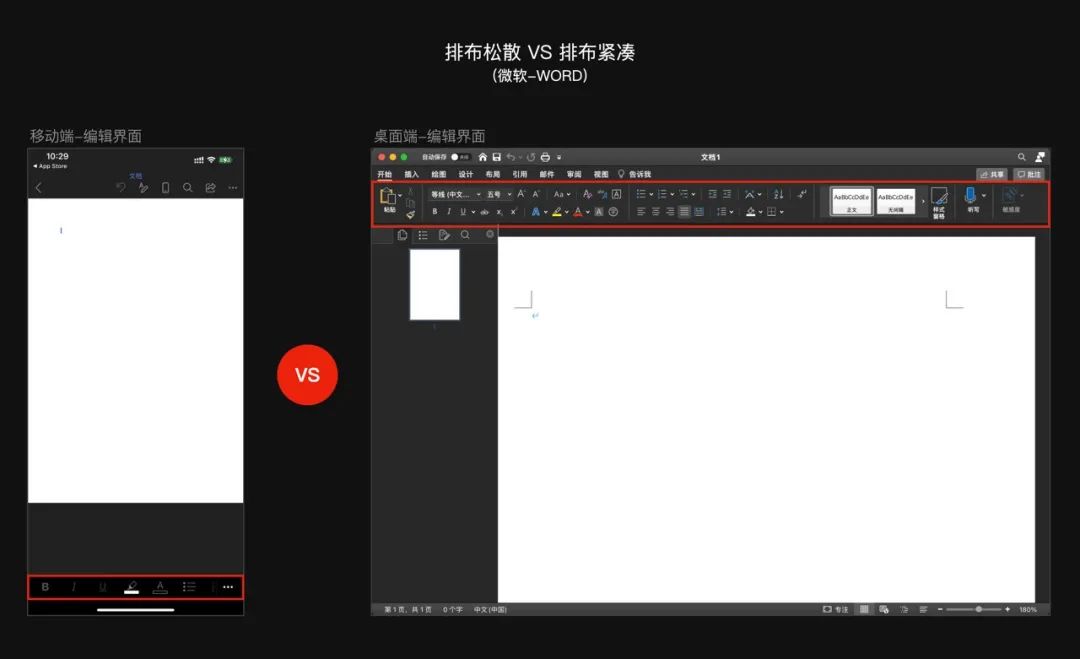Viewport: 1080px width, 659px height.
Task: Click the Dictate (听写) microphone icon
Action: tap(971, 196)
